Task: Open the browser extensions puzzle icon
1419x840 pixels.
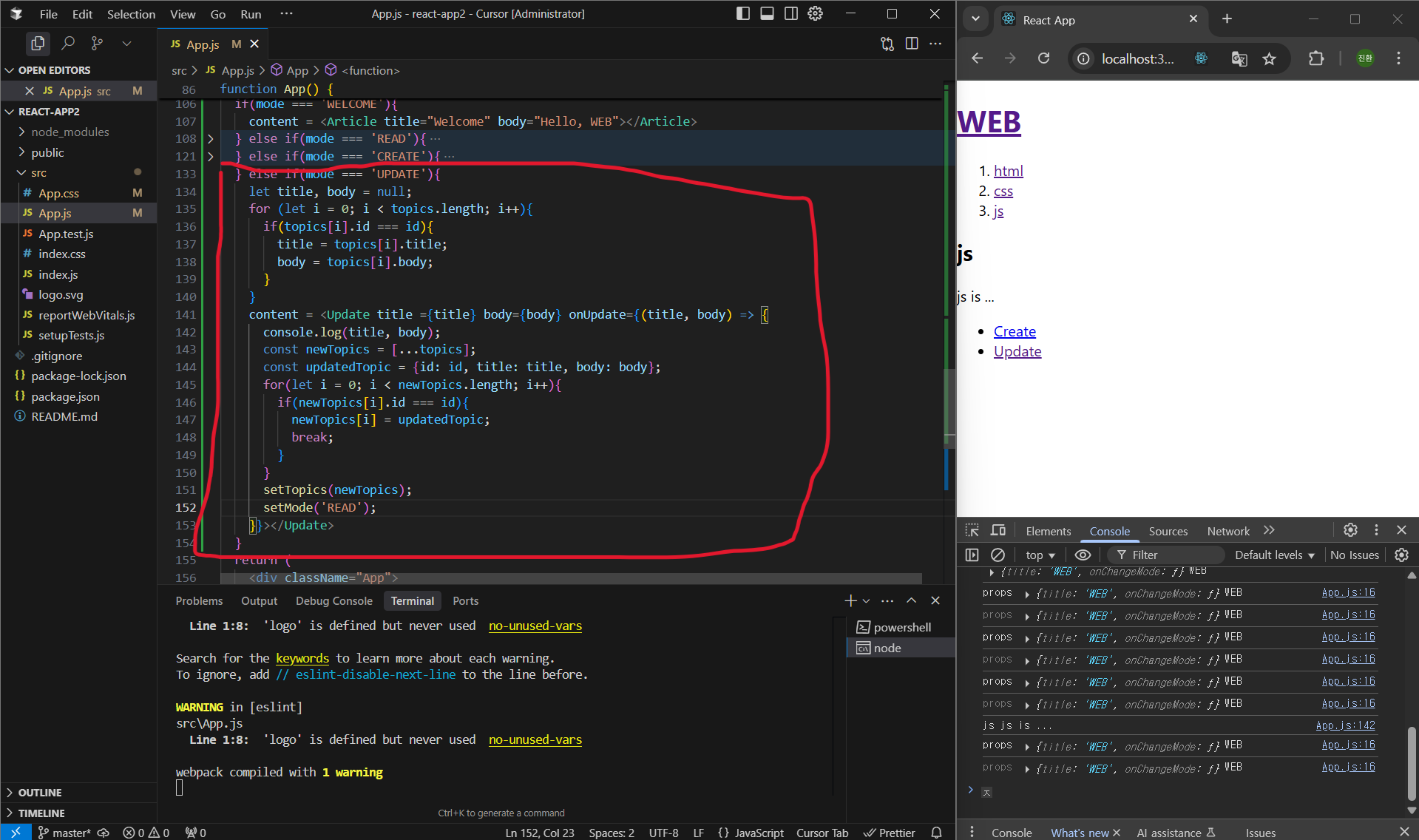Action: point(1316,58)
